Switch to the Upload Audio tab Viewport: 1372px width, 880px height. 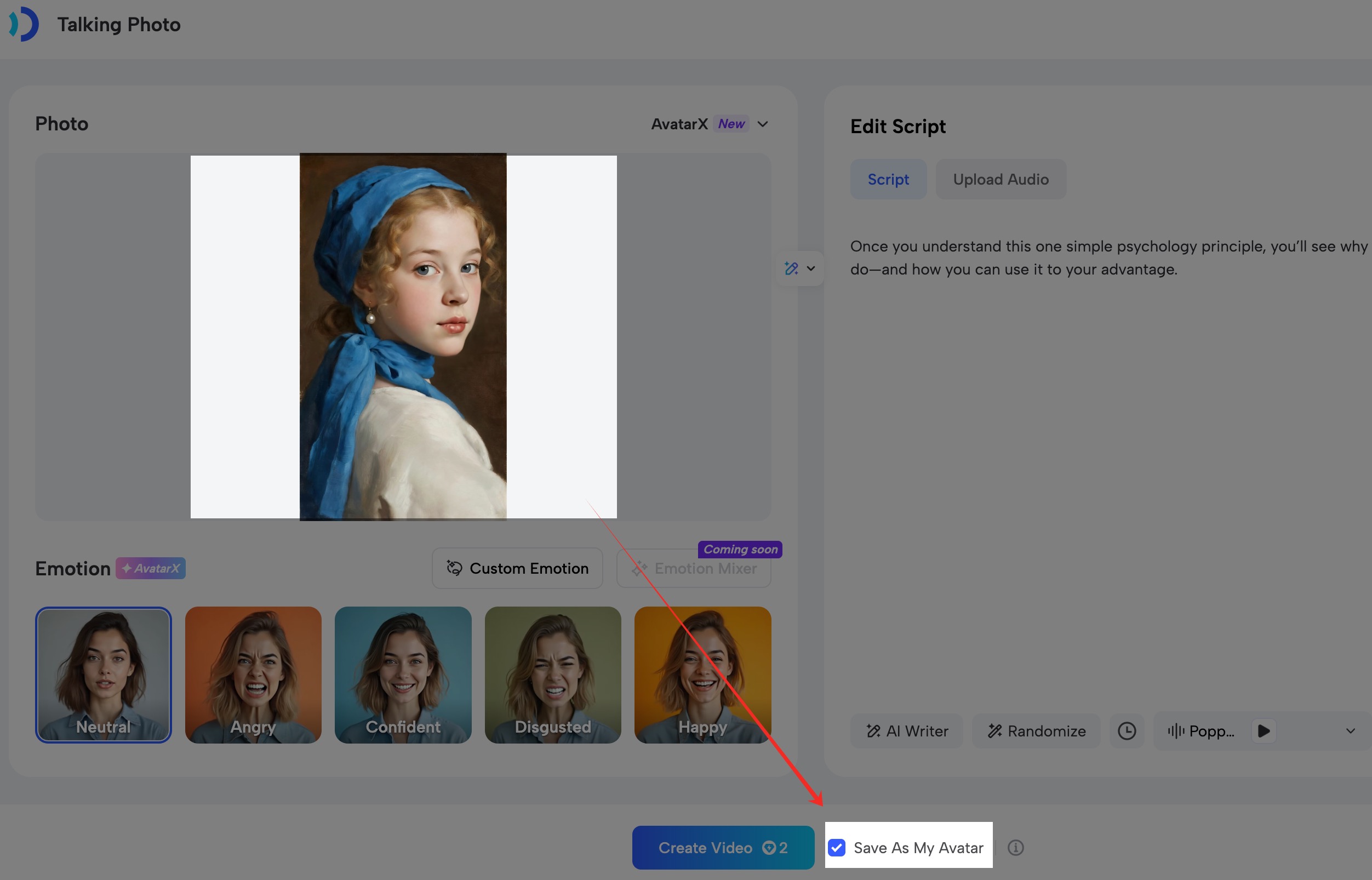coord(1001,179)
